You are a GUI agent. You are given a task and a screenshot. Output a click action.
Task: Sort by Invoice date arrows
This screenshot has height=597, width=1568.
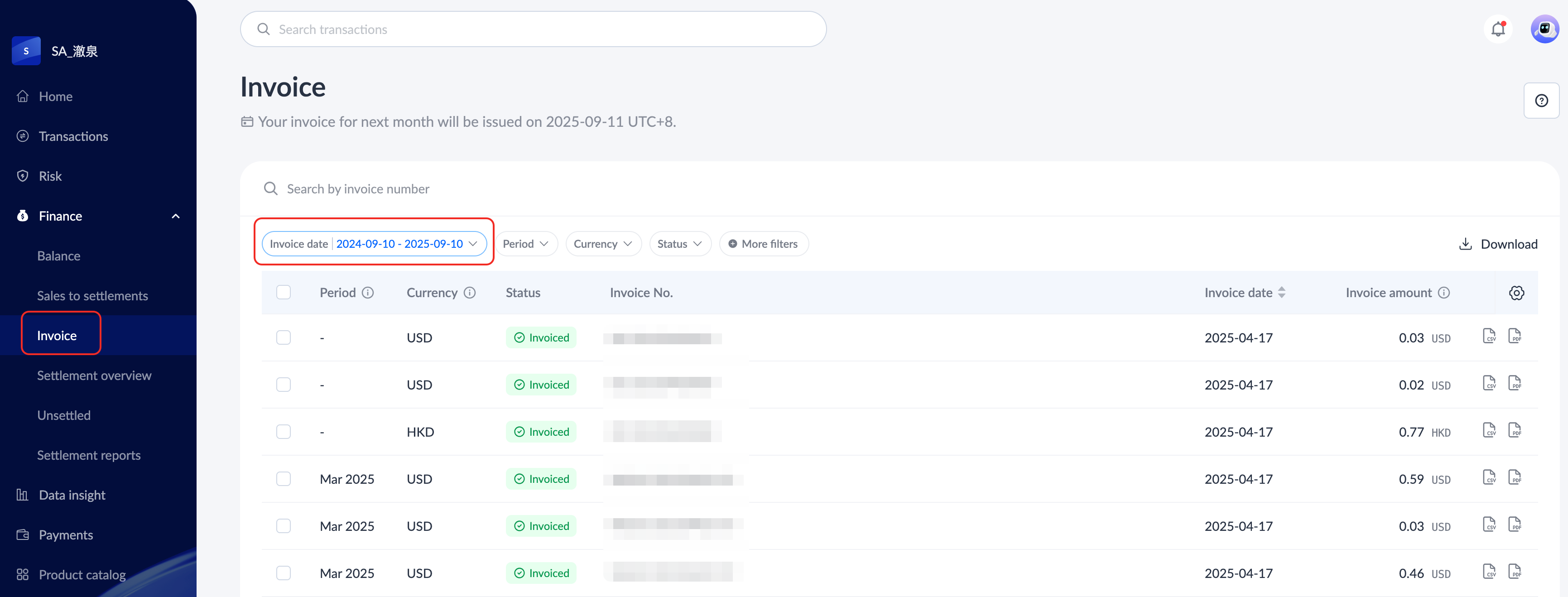[x=1281, y=293]
